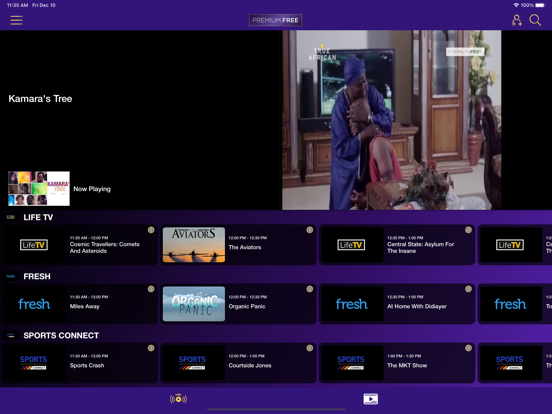The height and width of the screenshot is (414, 552).
Task: Tap the Wi-Fi icon in status bar
Action: tap(516, 5)
